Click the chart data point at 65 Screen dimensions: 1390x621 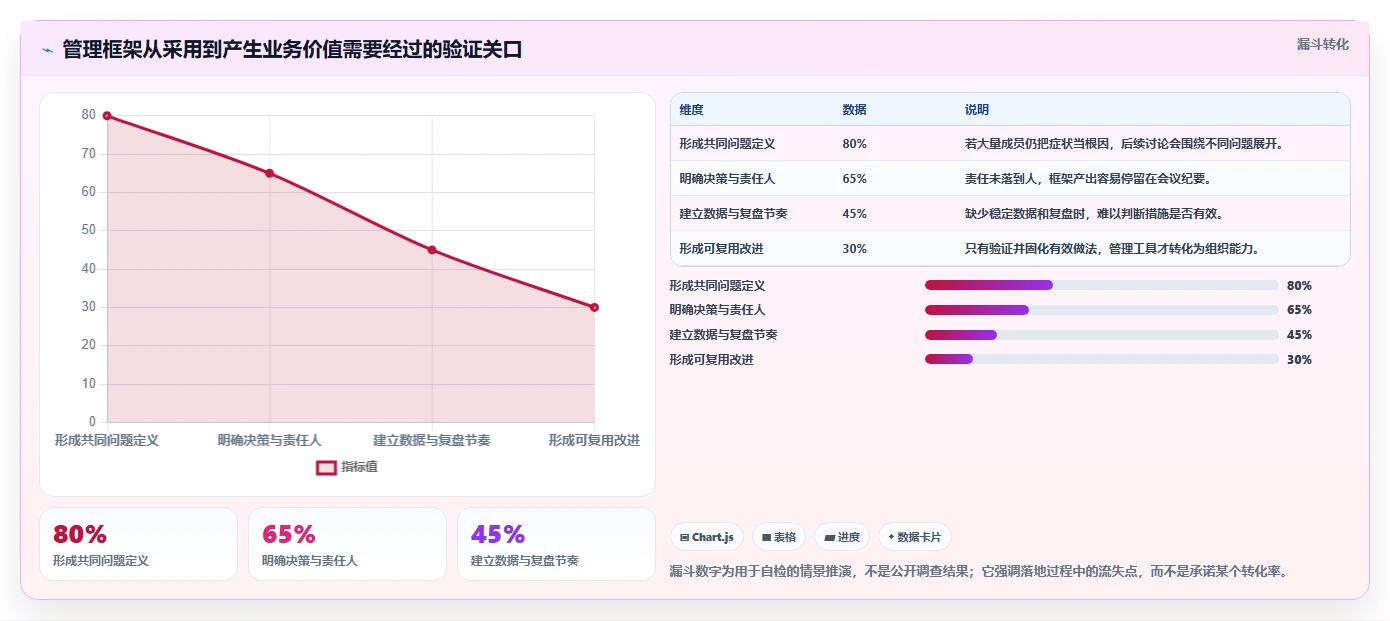click(269, 173)
